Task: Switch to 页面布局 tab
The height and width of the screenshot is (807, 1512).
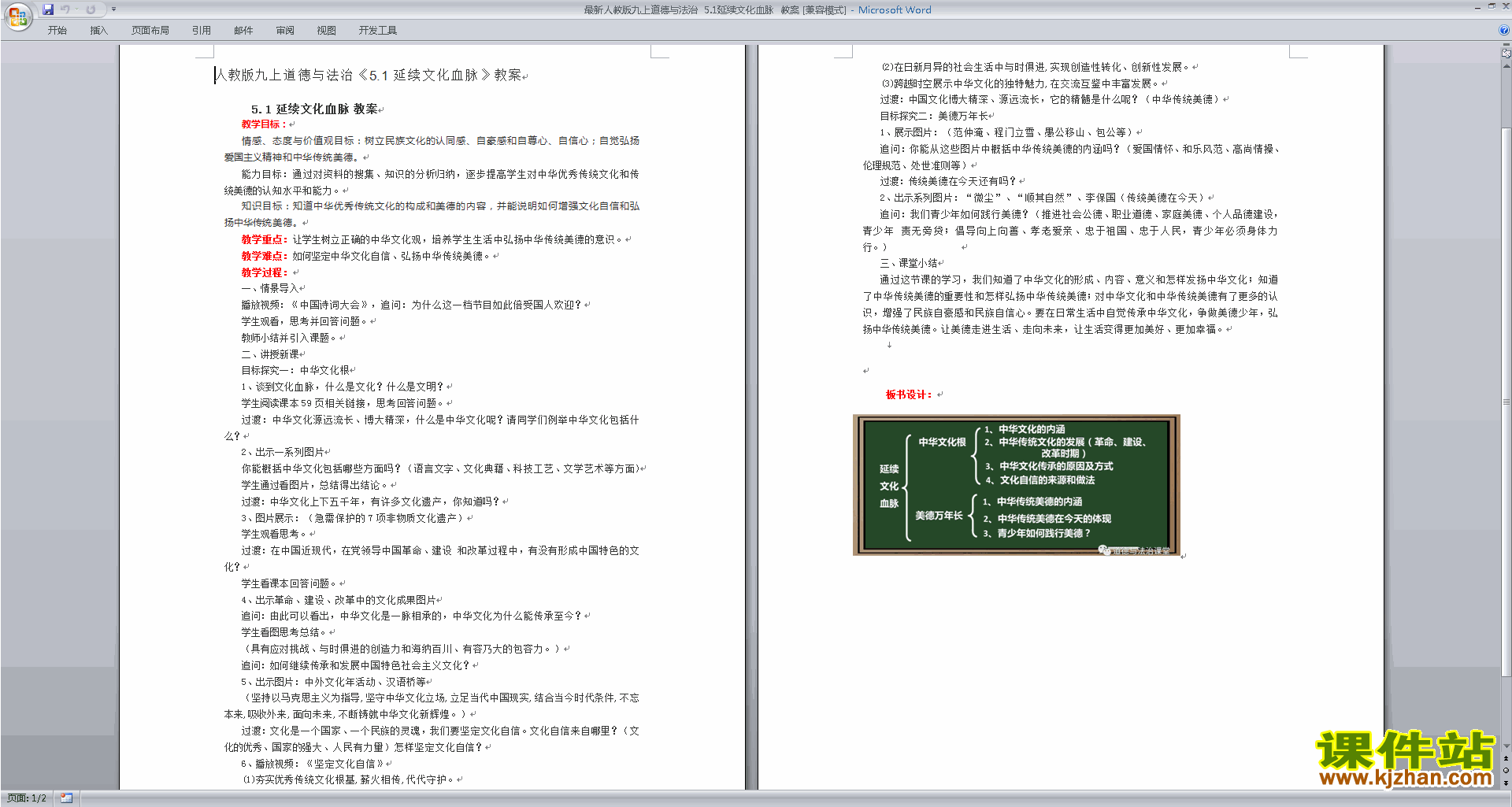Action: coord(150,31)
